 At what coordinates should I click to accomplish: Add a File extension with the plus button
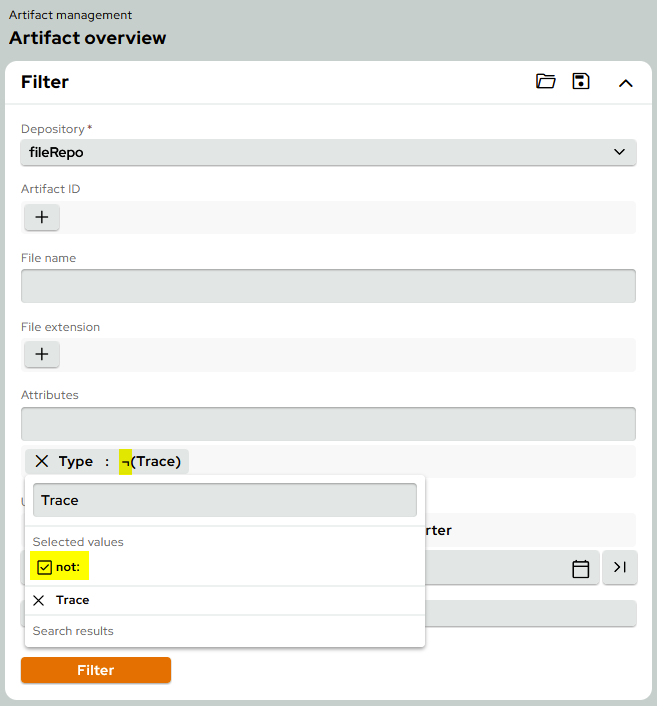pyautogui.click(x=42, y=355)
